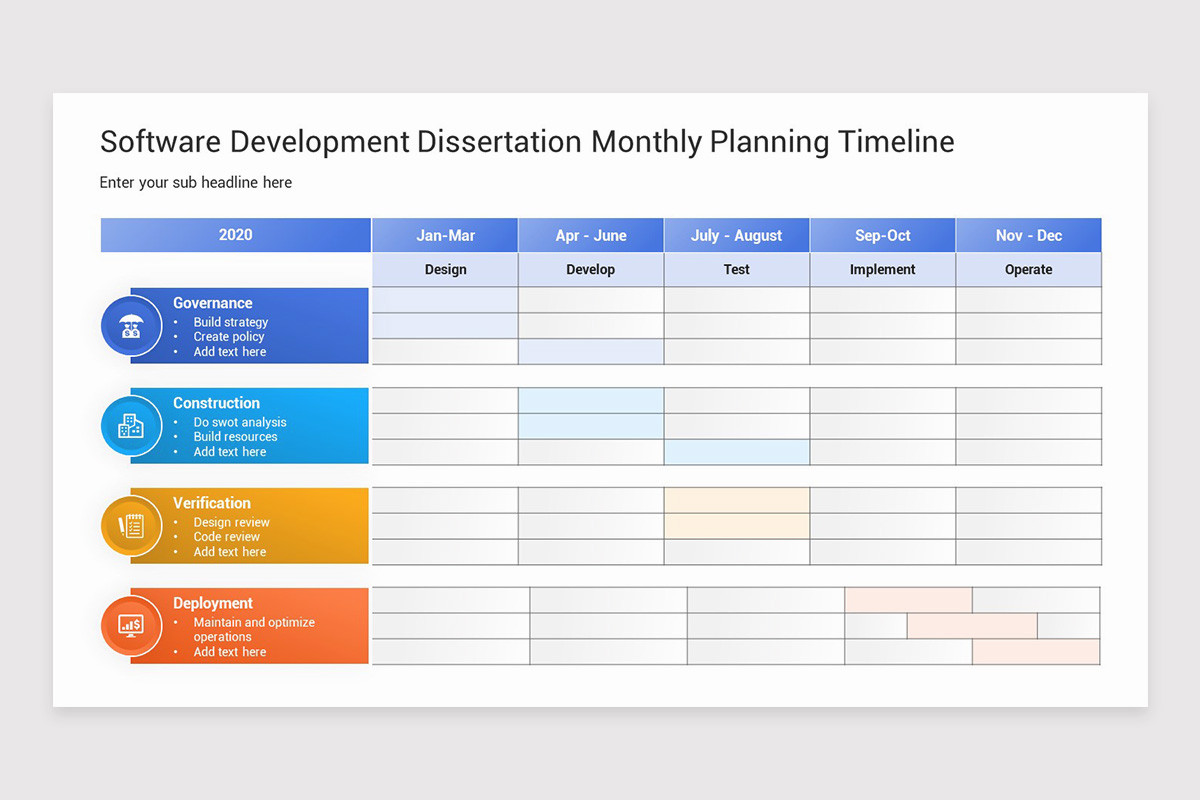
Task: Select the Develop phase cell
Action: click(591, 270)
